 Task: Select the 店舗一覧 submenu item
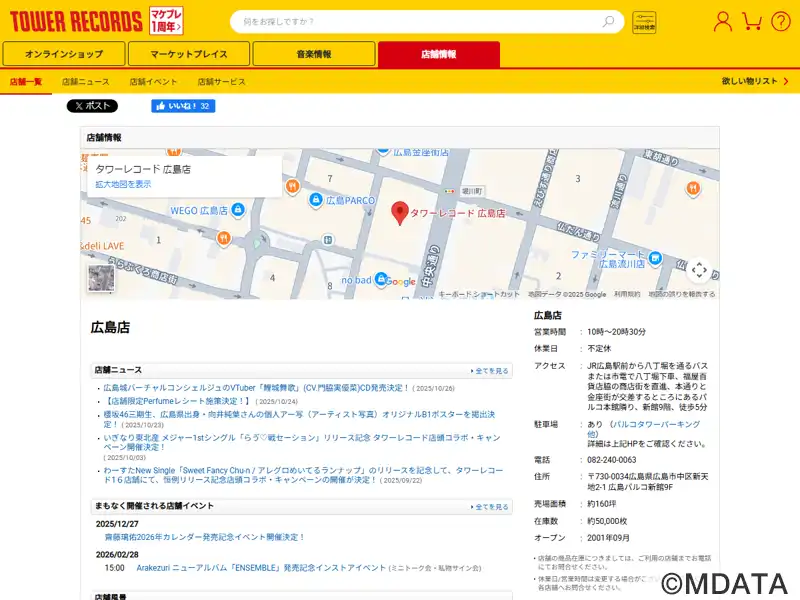26,82
